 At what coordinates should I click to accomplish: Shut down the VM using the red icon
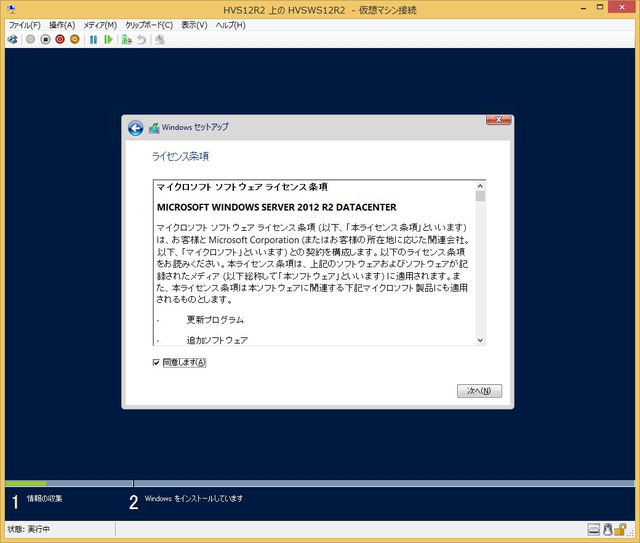60,40
